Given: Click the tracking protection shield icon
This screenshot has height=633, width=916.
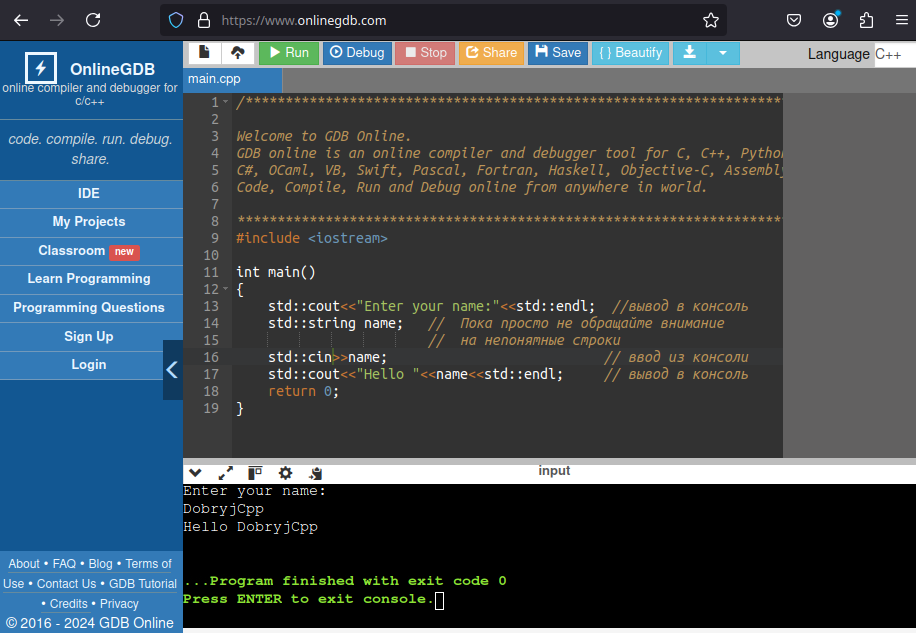Looking at the screenshot, I should coord(176,20).
